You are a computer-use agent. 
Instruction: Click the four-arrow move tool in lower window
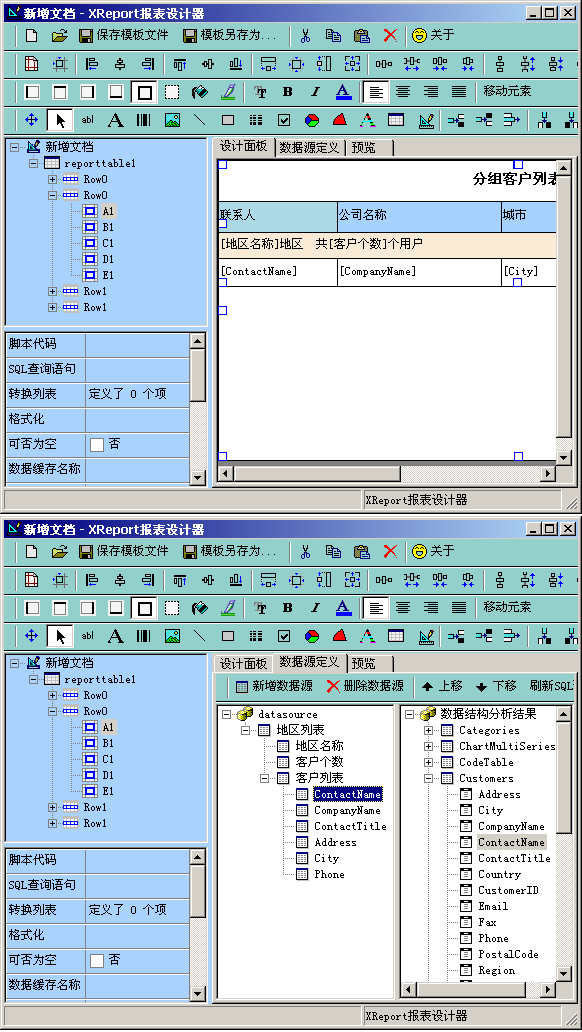[31, 636]
